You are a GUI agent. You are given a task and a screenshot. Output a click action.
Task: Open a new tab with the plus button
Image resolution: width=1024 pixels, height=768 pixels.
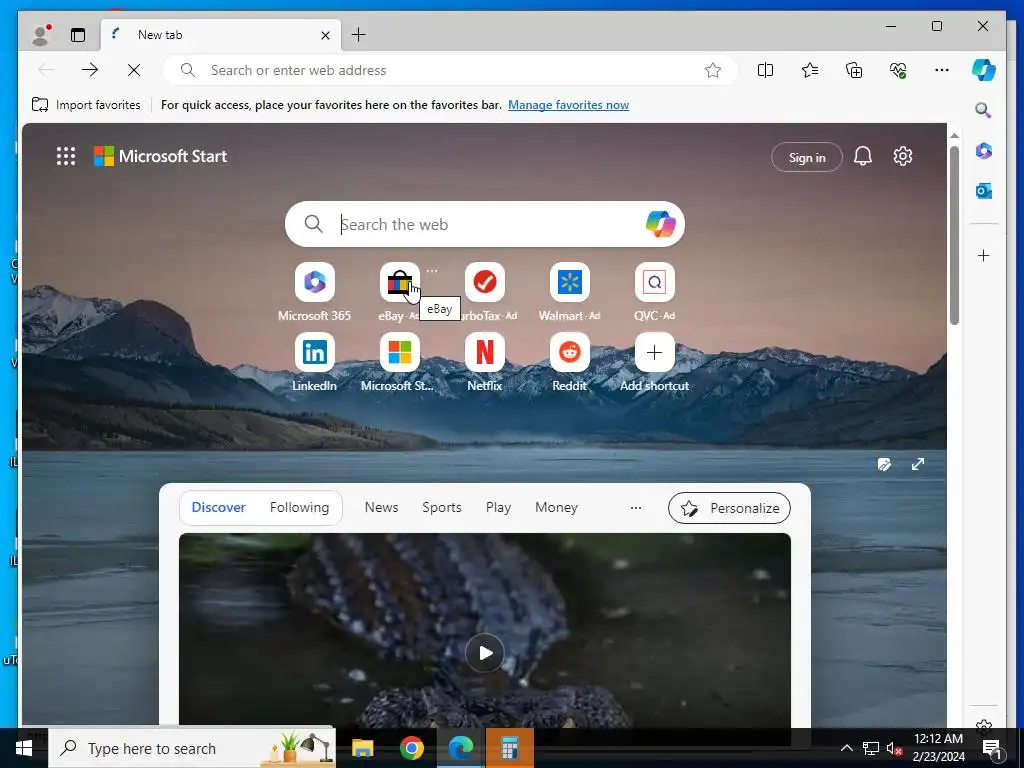(359, 35)
